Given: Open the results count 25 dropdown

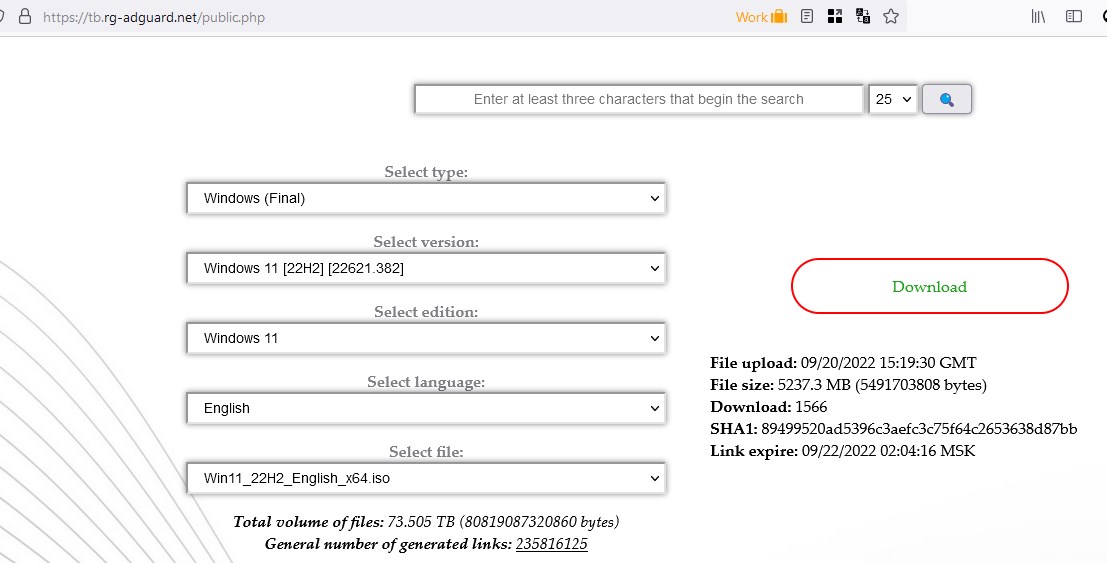Looking at the screenshot, I should 893,100.
